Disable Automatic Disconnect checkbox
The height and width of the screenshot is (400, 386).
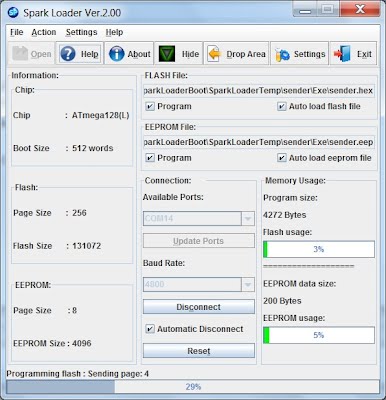[150, 329]
